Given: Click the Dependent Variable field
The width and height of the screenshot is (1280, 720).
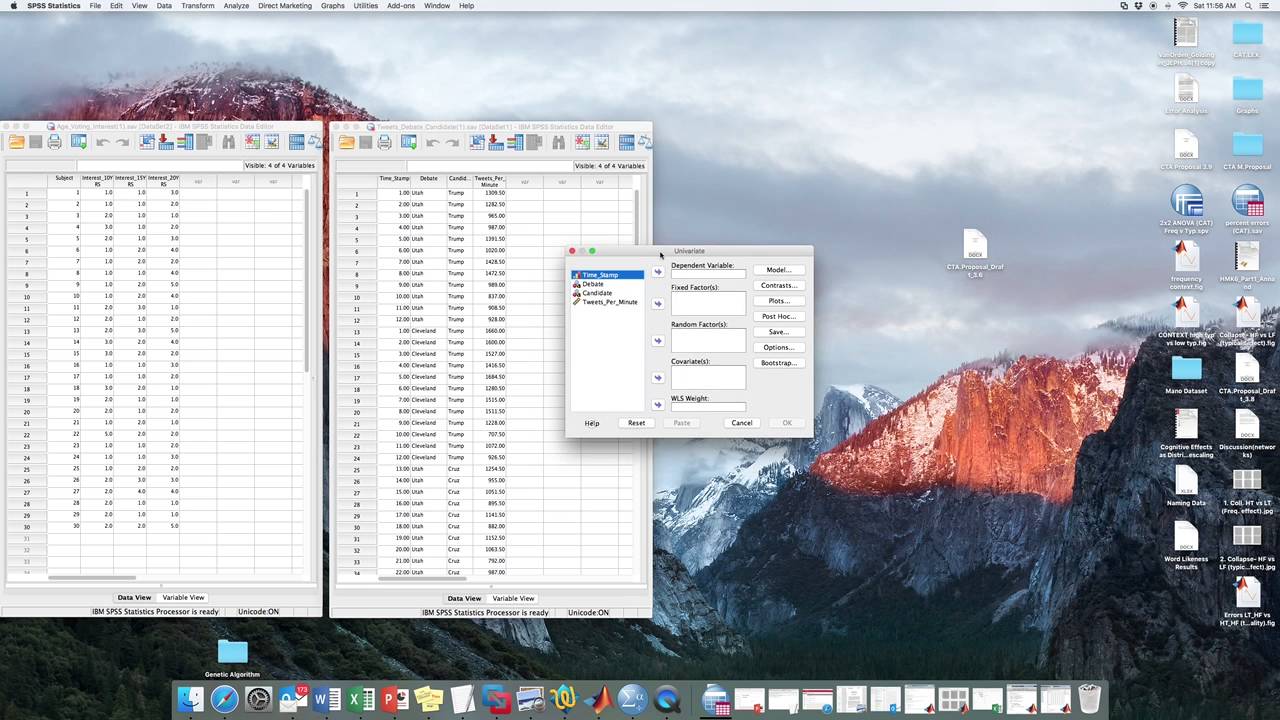Looking at the screenshot, I should [x=708, y=274].
